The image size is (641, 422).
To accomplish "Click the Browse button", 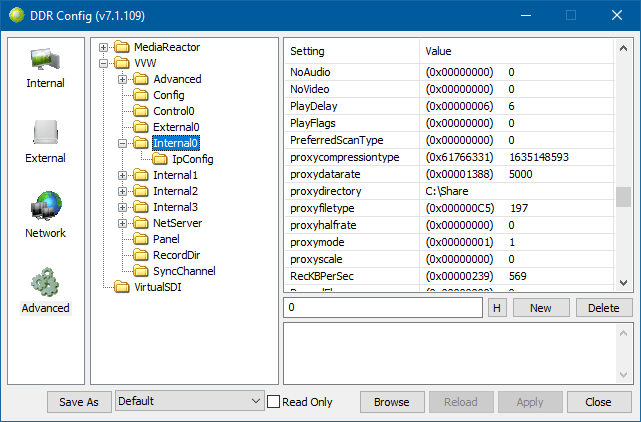I will [392, 402].
